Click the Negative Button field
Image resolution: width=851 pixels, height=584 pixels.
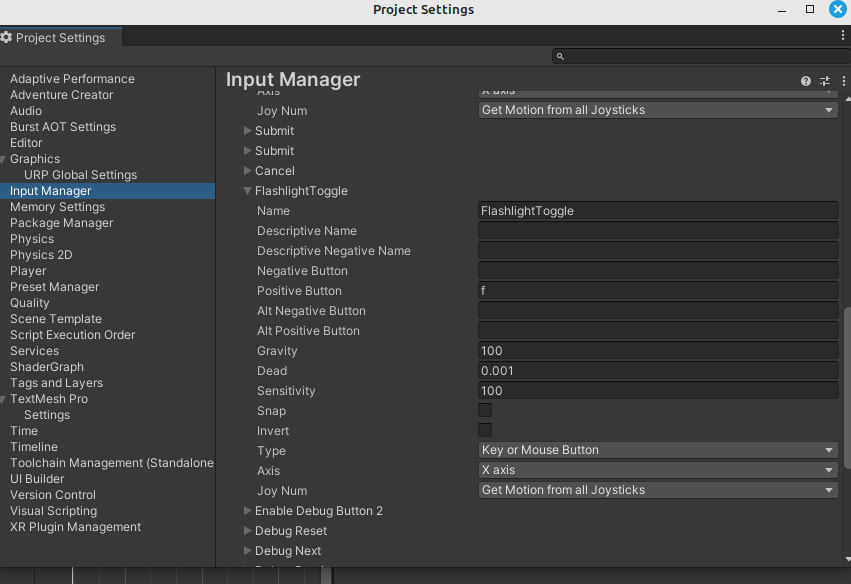[x=658, y=271]
